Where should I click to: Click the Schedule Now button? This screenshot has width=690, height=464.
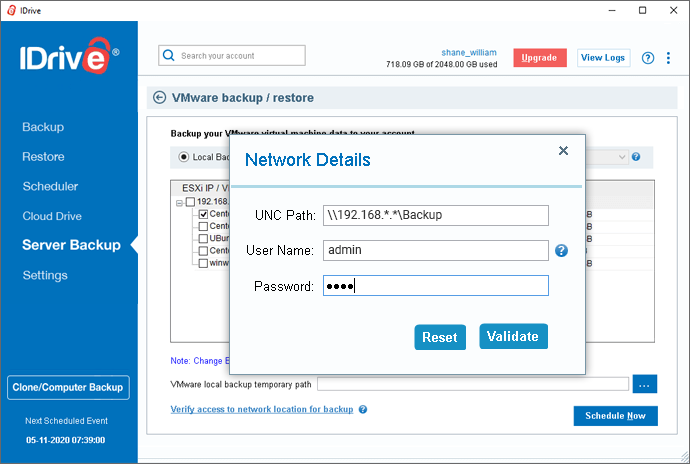(x=616, y=416)
